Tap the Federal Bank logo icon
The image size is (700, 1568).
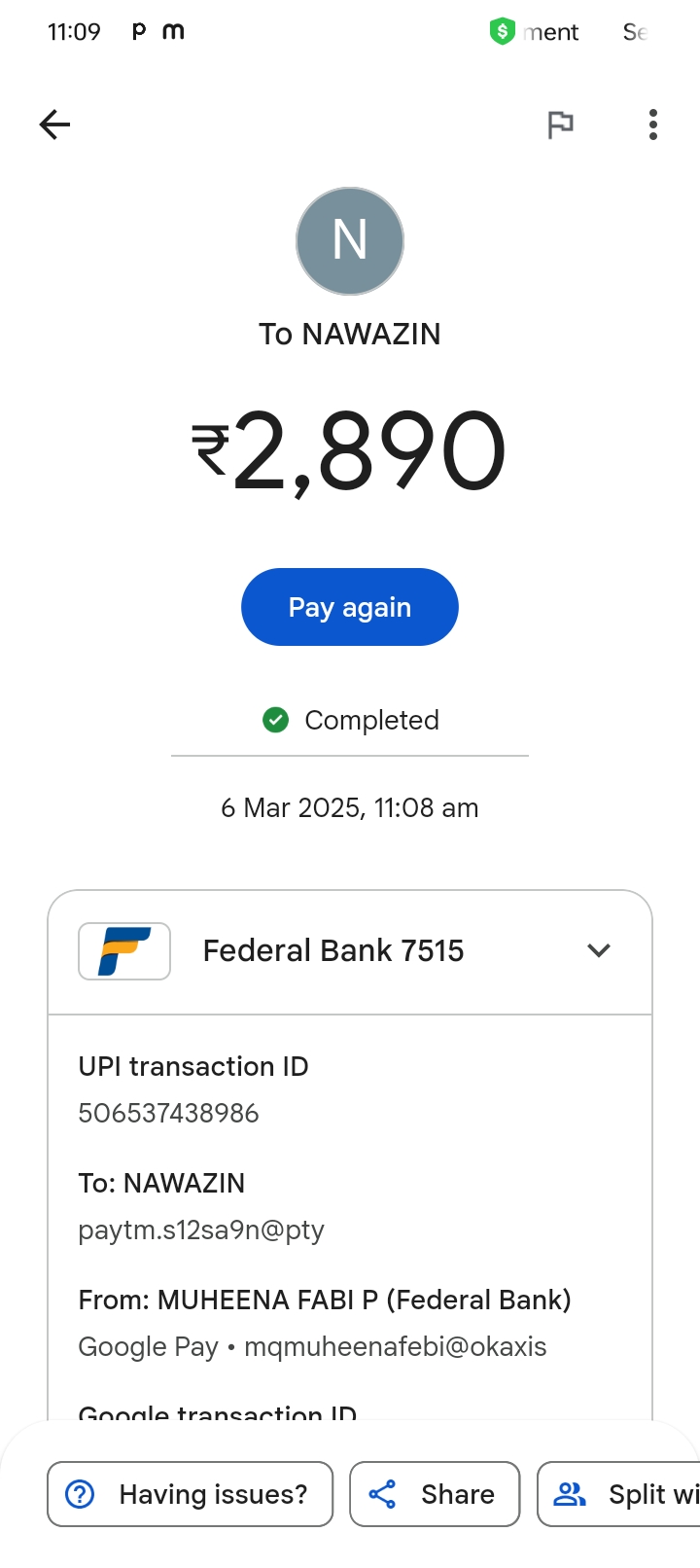pyautogui.click(x=124, y=951)
